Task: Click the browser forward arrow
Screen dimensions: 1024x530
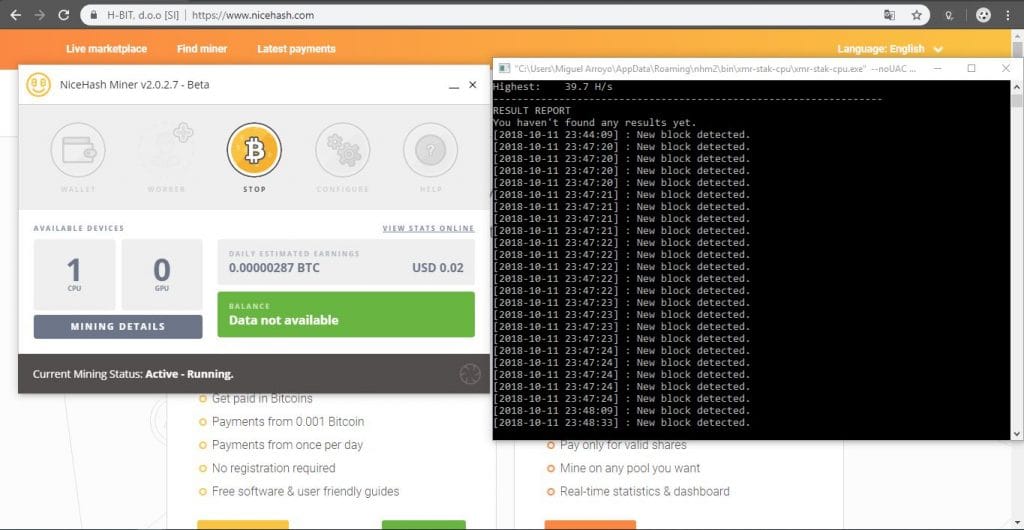Action: [40, 15]
